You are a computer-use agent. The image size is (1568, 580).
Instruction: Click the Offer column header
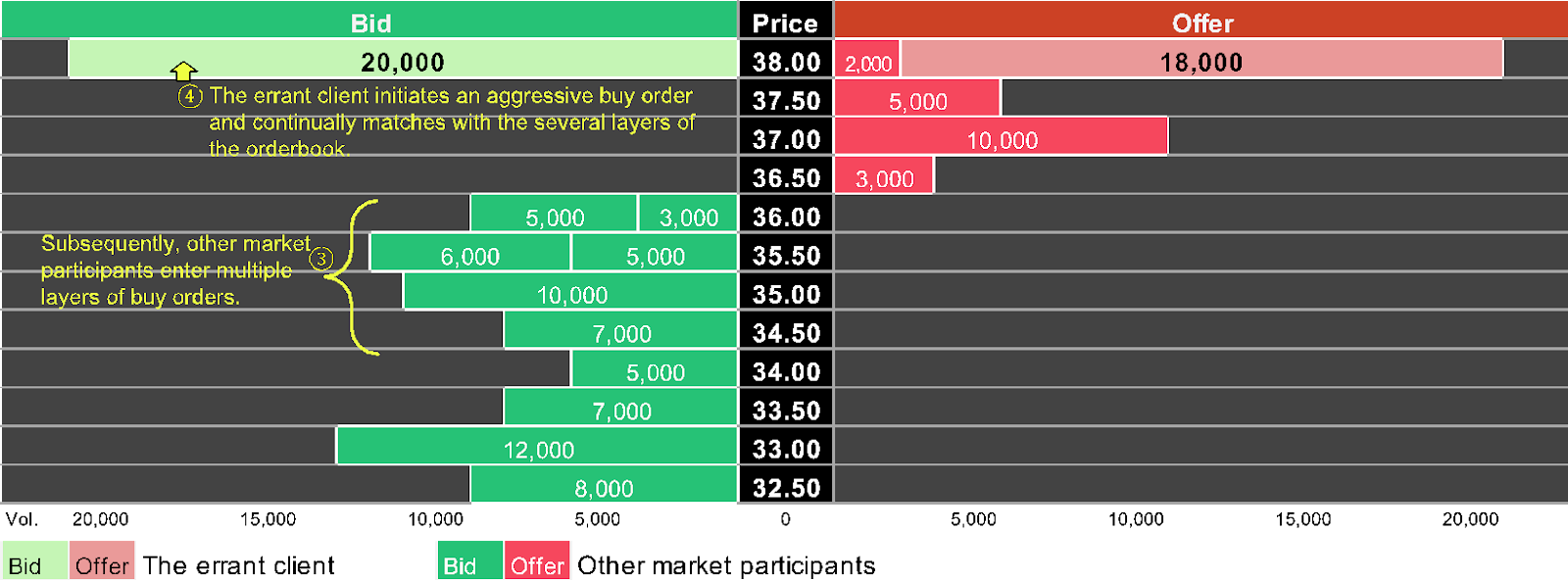click(x=1201, y=23)
